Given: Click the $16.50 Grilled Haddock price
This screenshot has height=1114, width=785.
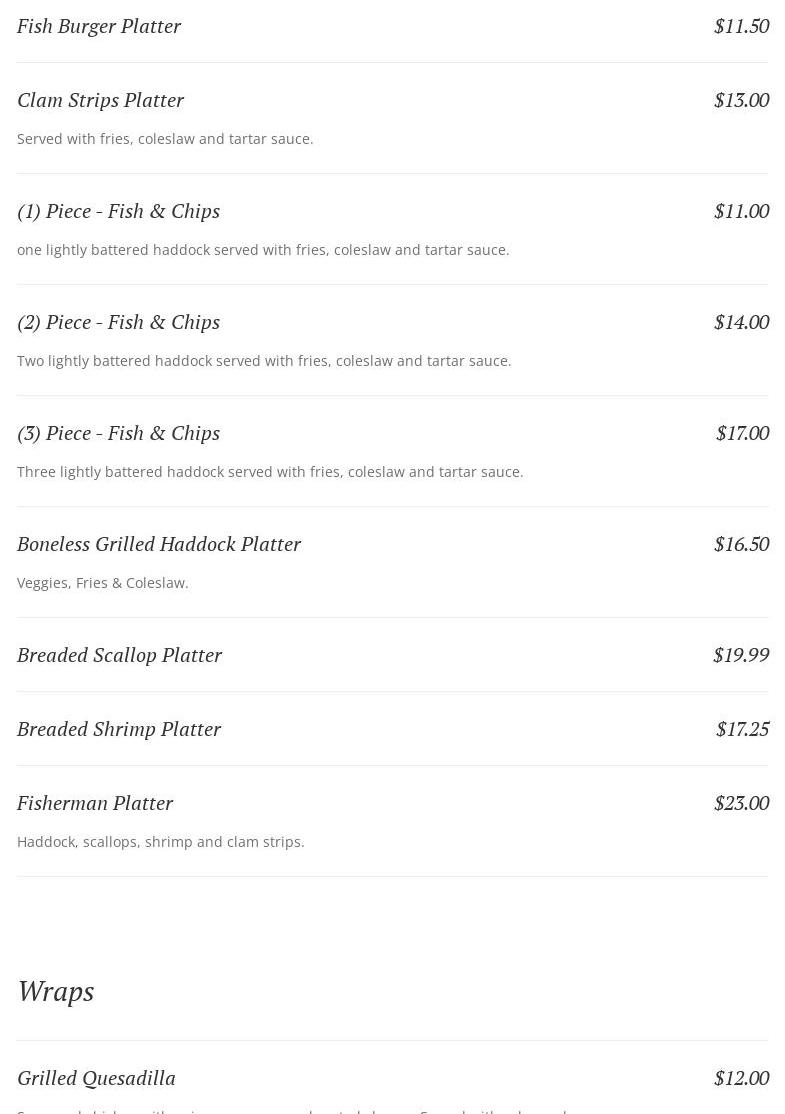Looking at the screenshot, I should tap(741, 544).
